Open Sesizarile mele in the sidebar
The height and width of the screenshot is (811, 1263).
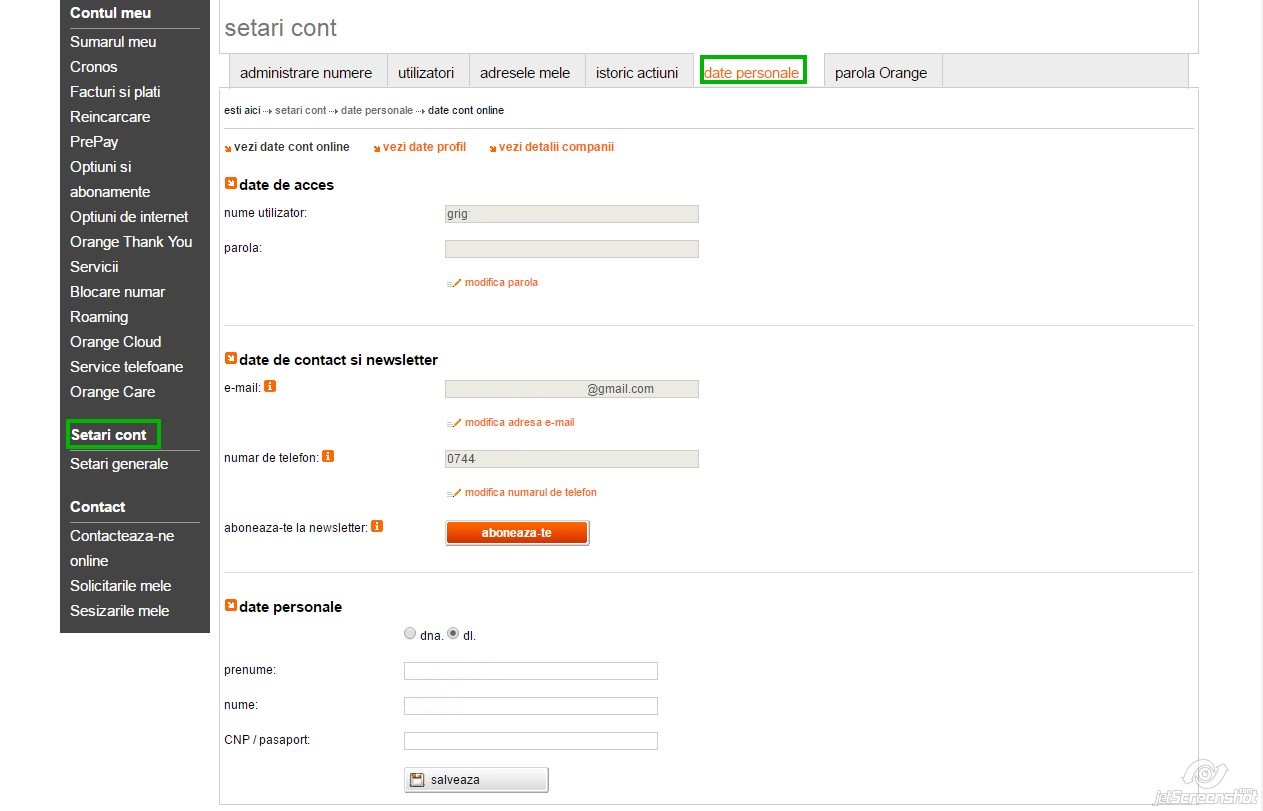[x=120, y=611]
